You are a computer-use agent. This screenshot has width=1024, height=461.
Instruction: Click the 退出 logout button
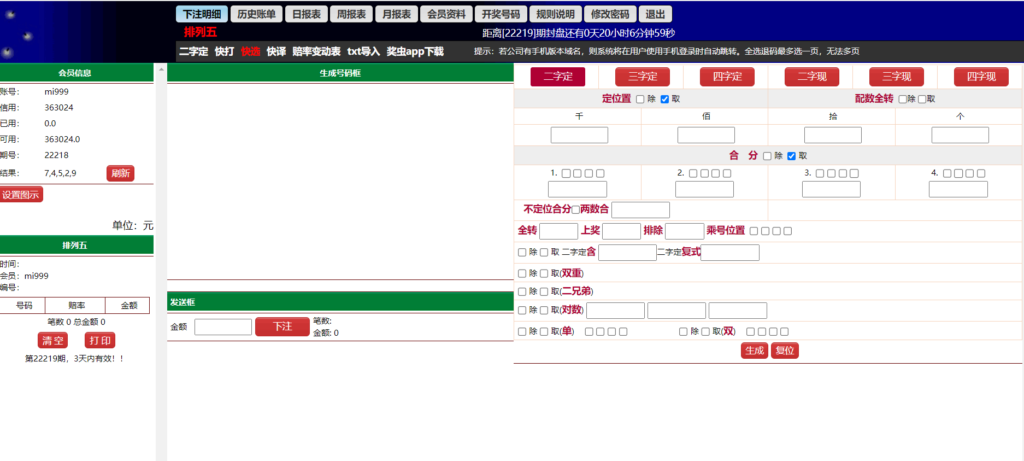click(x=655, y=15)
